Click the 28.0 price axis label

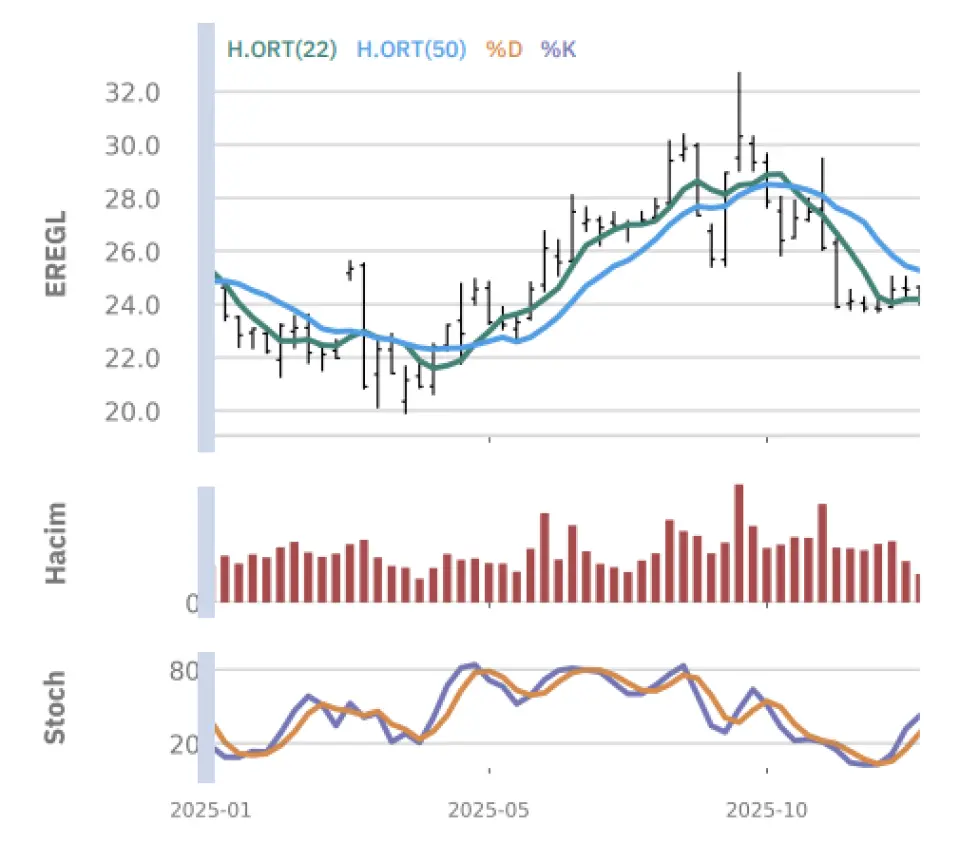pos(132,199)
